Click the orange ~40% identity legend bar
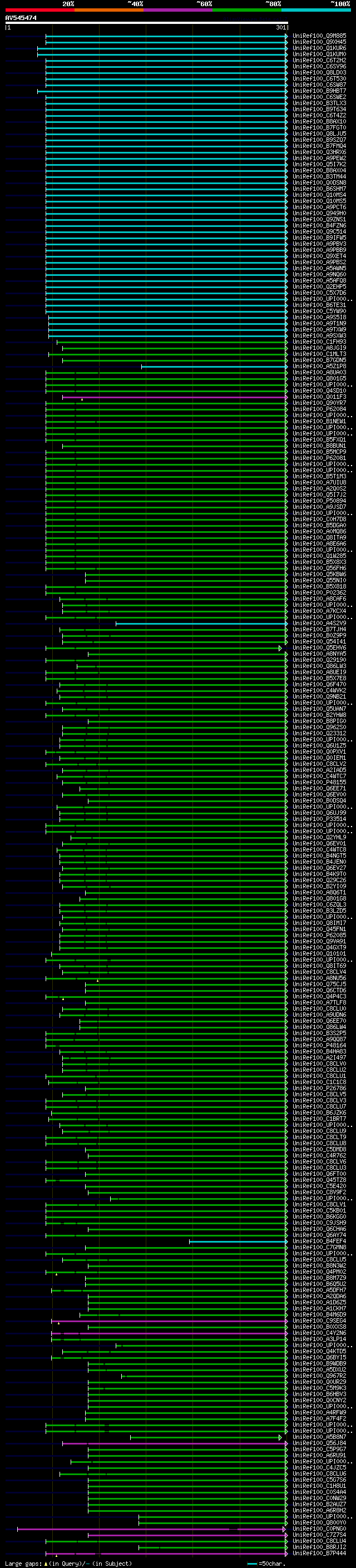Screen dimensions: 356x1568 pyautogui.click(x=109, y=10)
